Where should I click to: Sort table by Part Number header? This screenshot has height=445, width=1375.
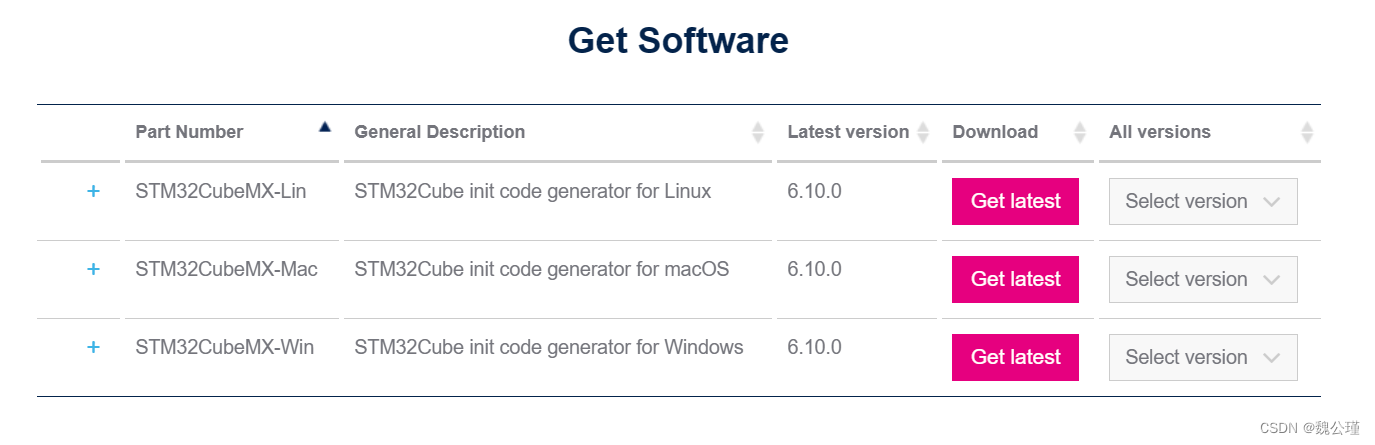(189, 132)
